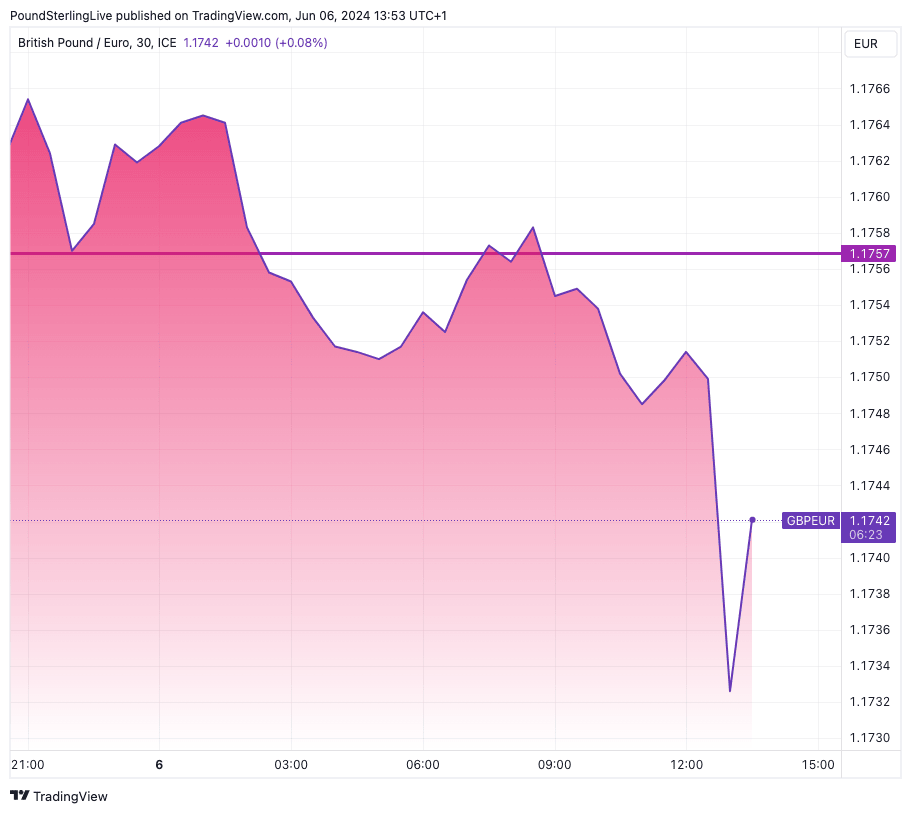Click the TradingView brand text link

[70, 796]
